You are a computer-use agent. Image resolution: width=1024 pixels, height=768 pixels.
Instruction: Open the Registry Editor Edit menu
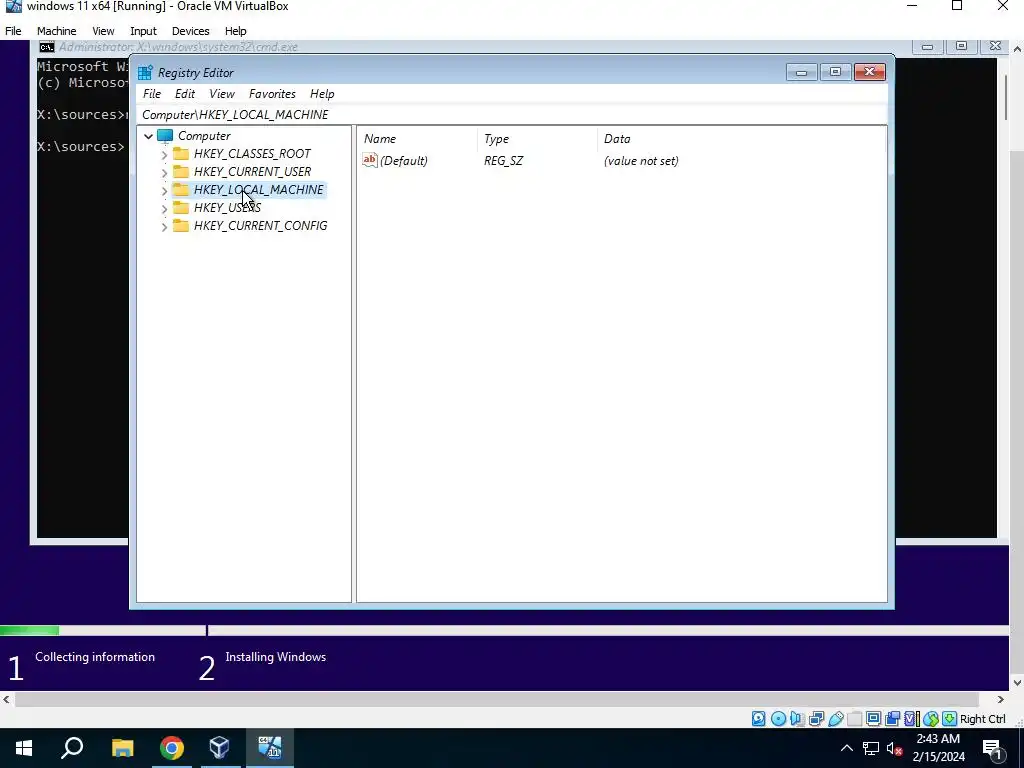point(185,94)
